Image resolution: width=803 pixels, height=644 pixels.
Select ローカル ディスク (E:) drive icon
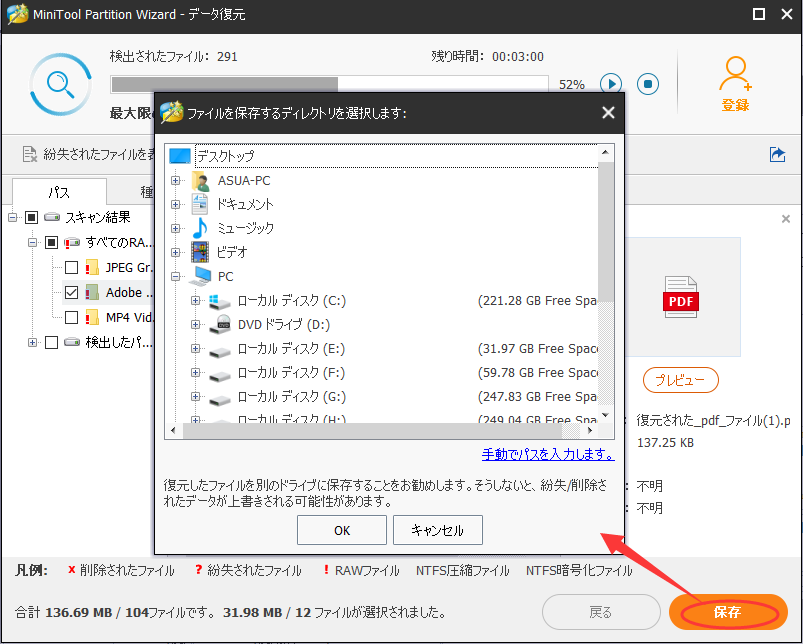[220, 351]
